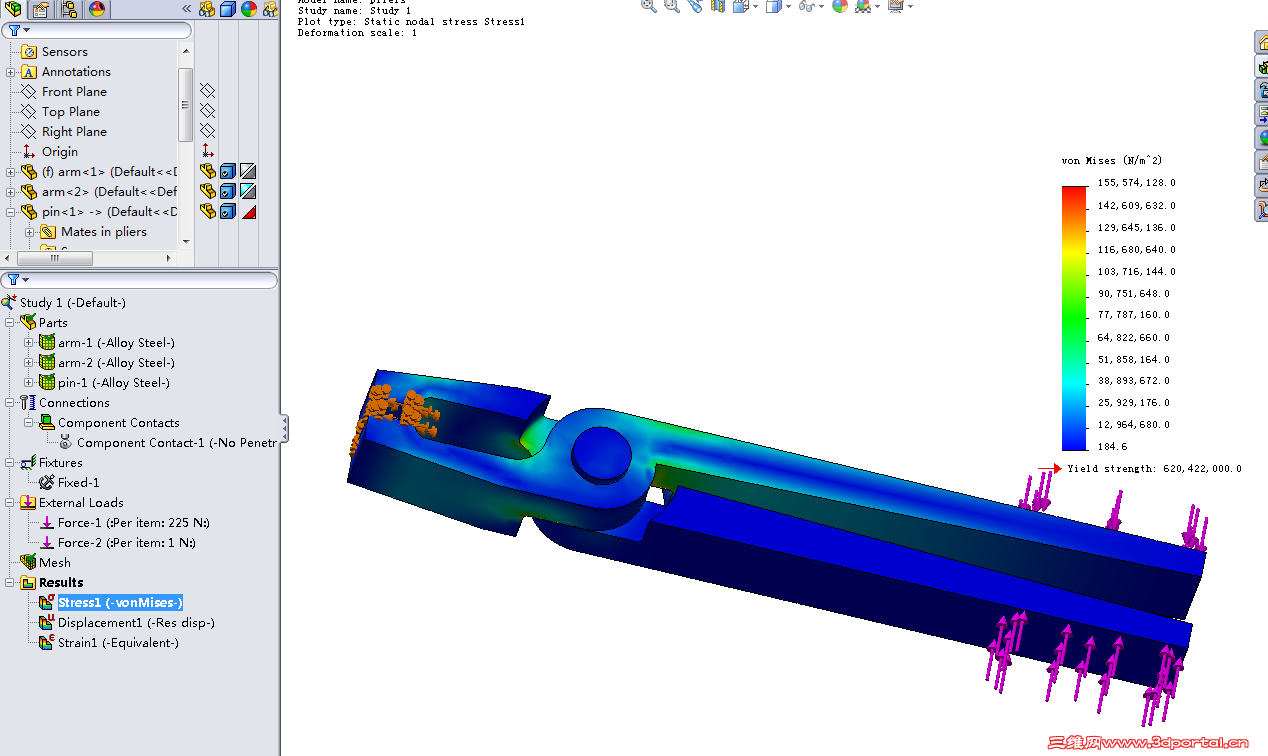
Task: Select the Top Plane item
Action: point(71,112)
